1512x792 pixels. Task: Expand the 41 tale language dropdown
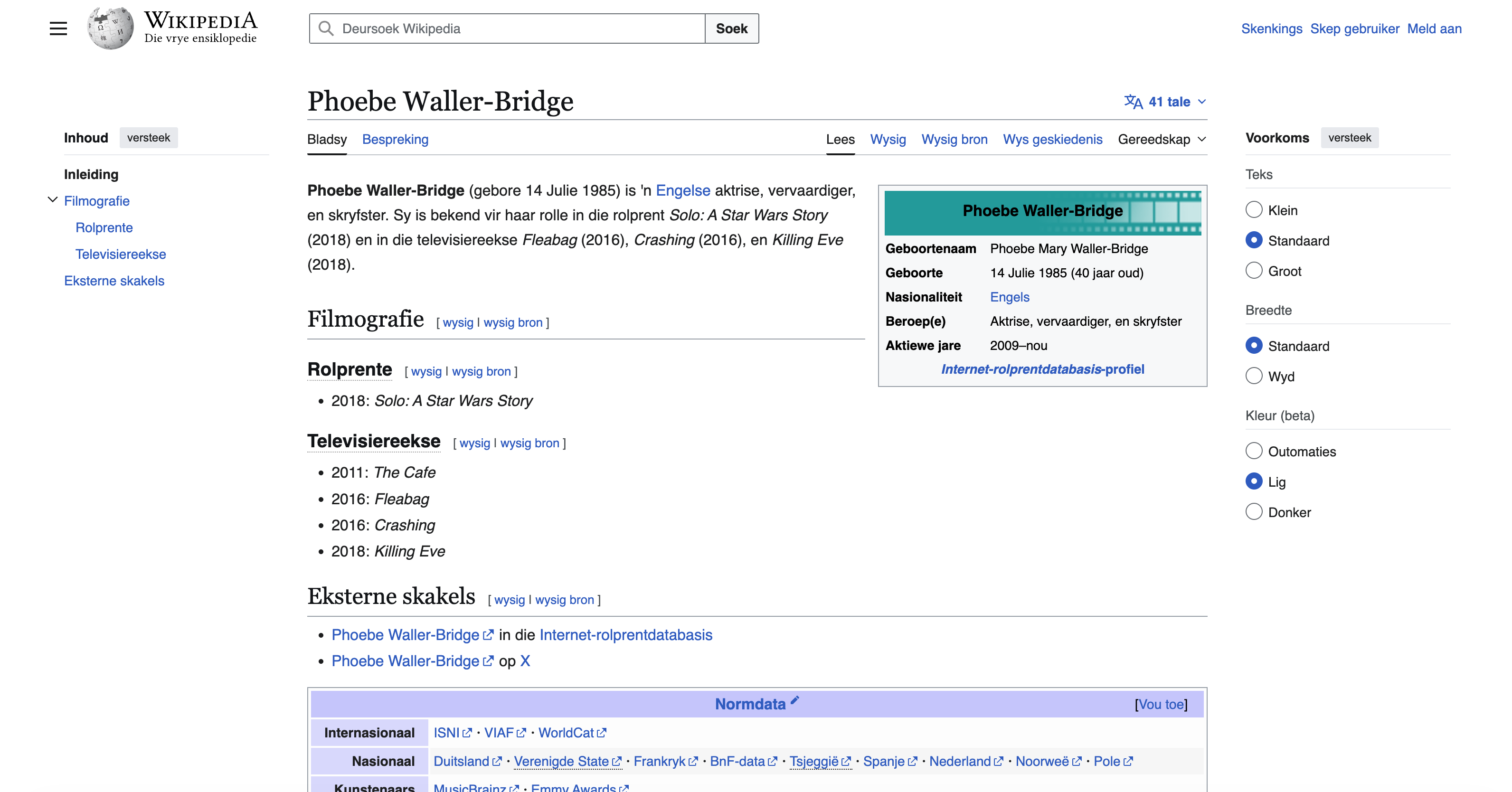pyautogui.click(x=1166, y=102)
